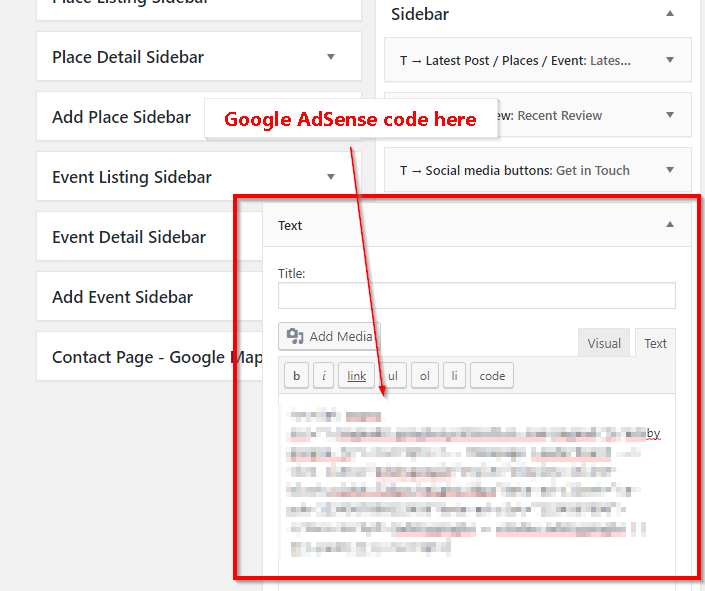Expand the Event Listing Sidebar panel

click(331, 177)
